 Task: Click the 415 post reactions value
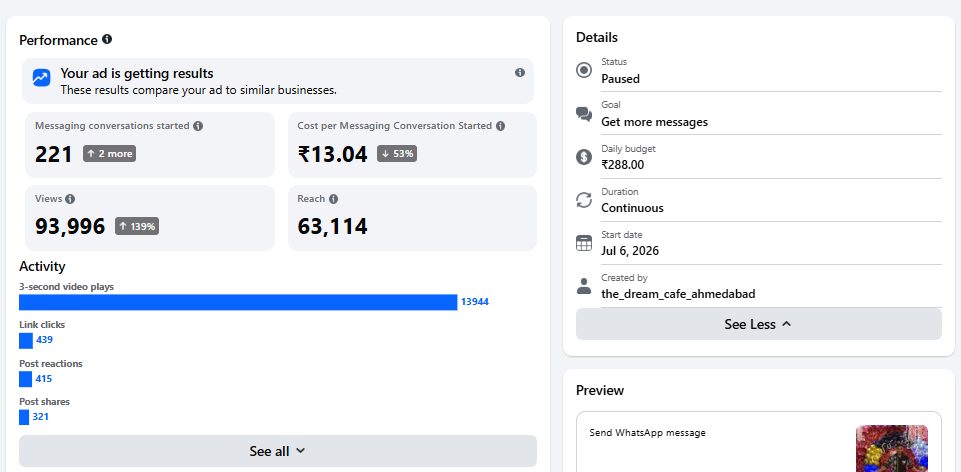(44, 379)
